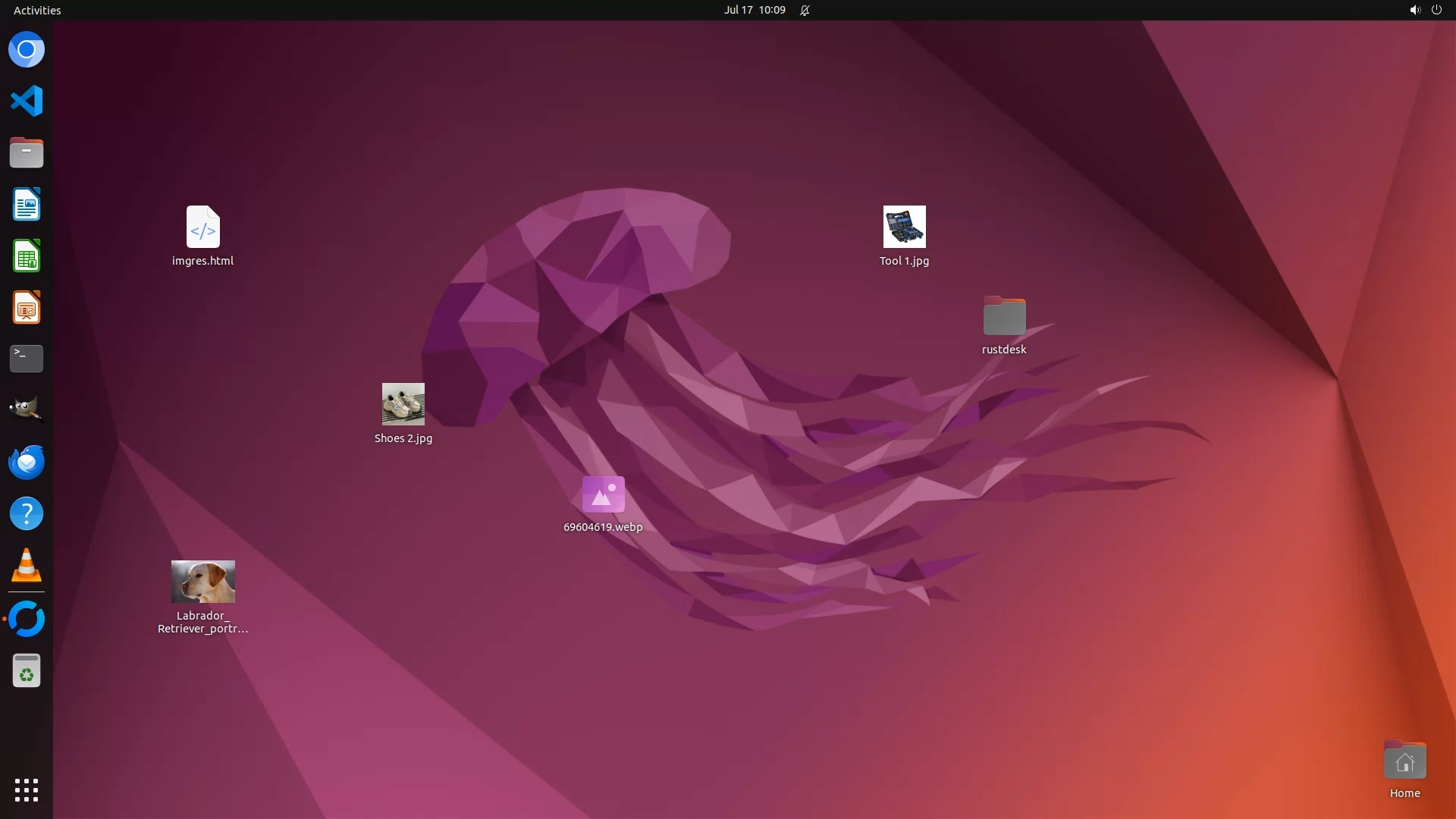Select the Tool 1.jpg desktop thumbnail
The height and width of the screenshot is (819, 1456).
[x=904, y=227]
